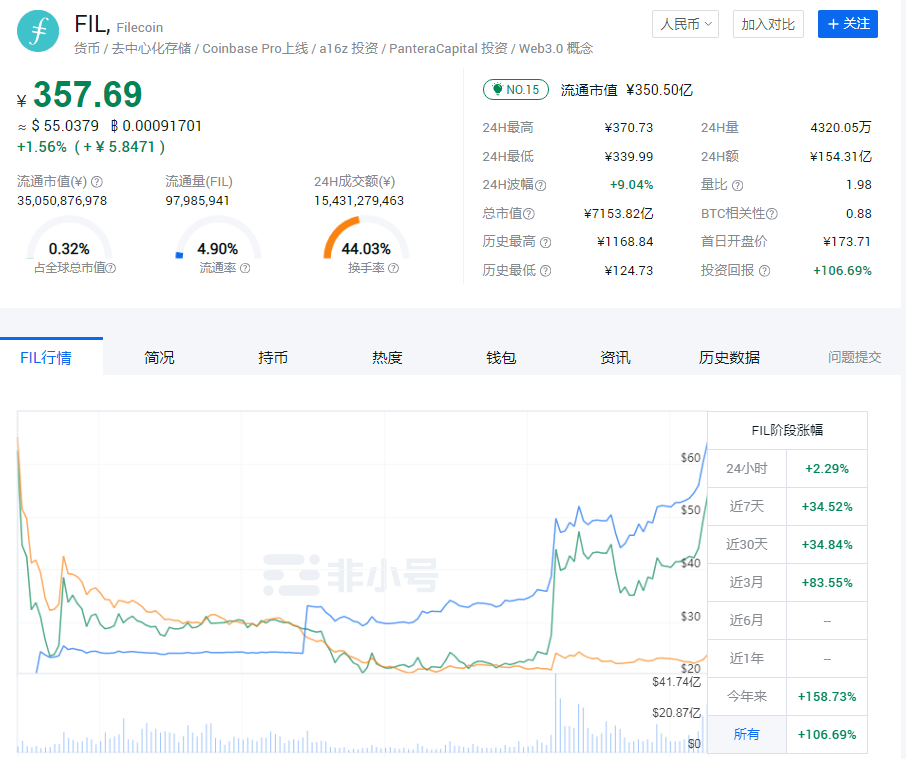Click the 关注 follow button
Image resolution: width=906 pixels, height=759 pixels.
848,24
